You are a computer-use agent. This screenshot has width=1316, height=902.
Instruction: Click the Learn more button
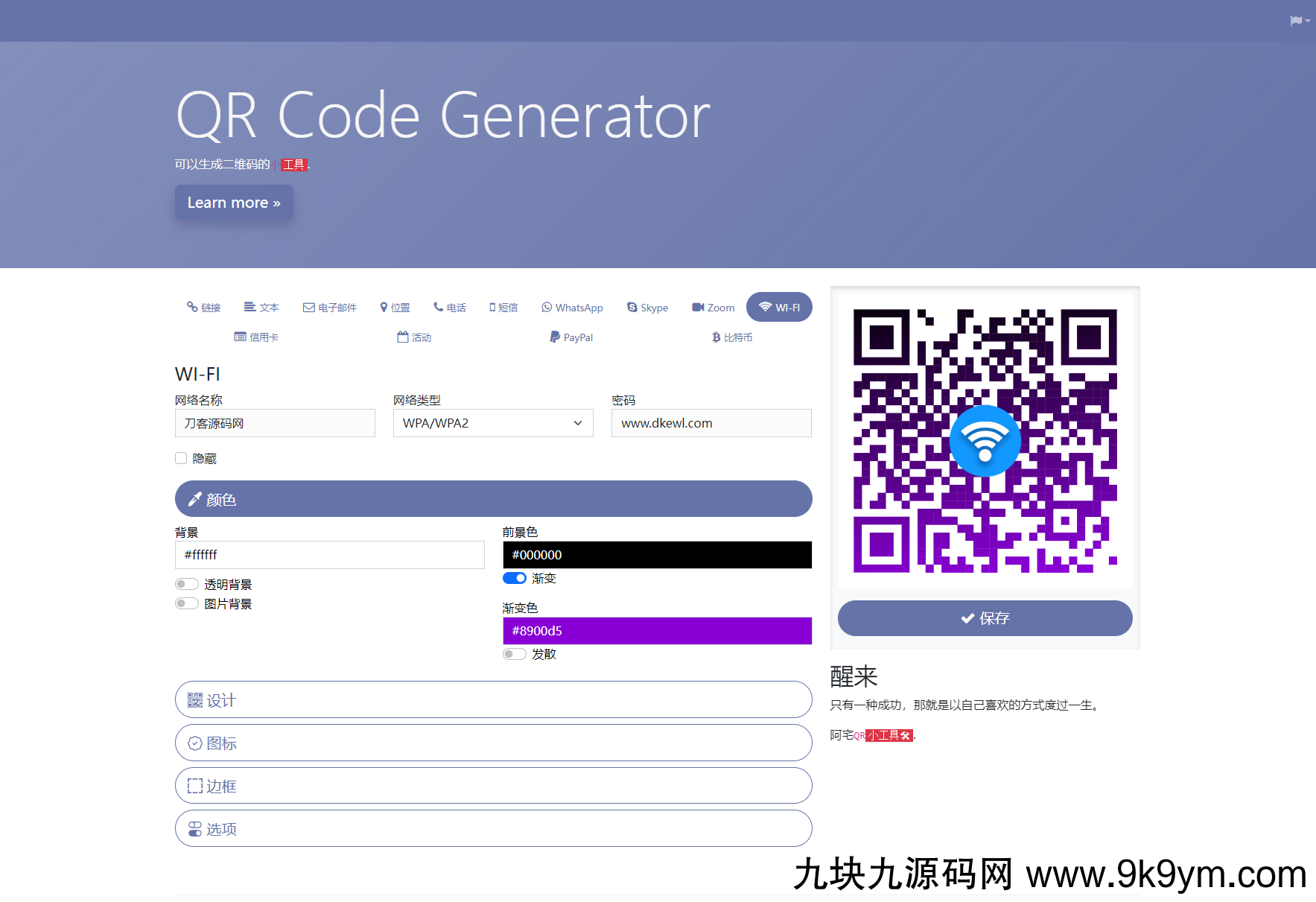(x=234, y=203)
